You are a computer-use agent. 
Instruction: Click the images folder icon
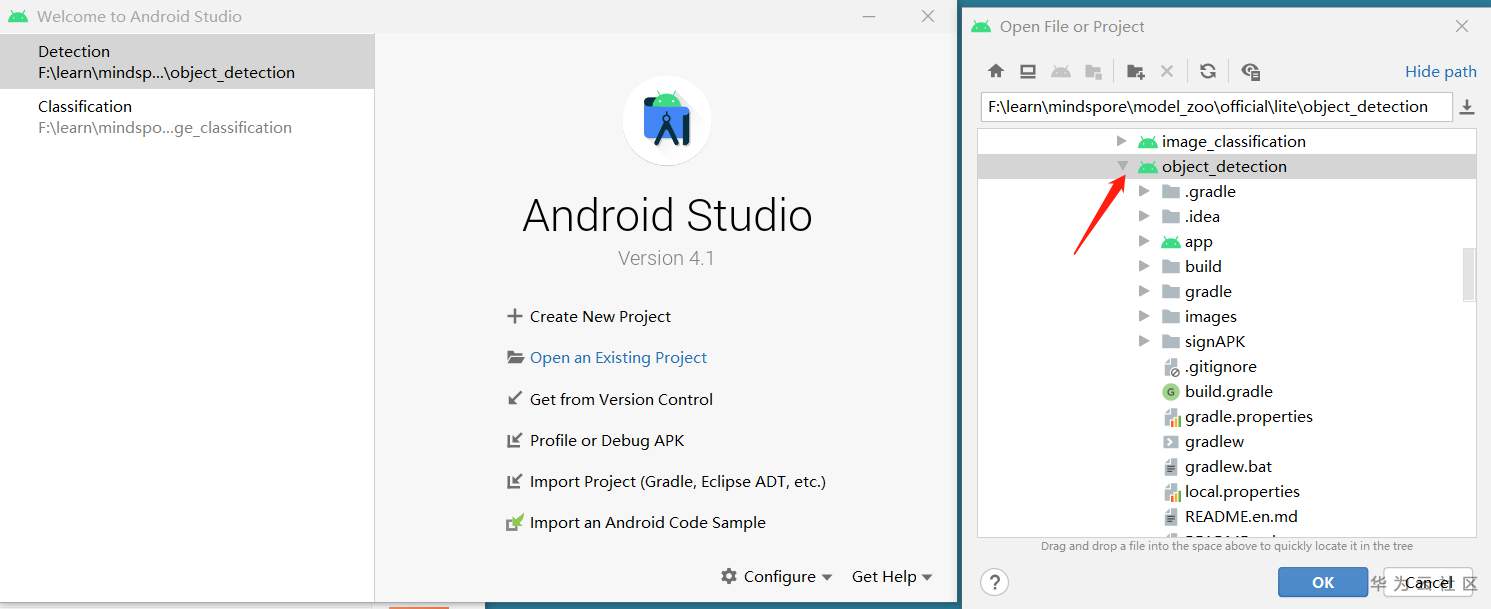(x=1171, y=317)
